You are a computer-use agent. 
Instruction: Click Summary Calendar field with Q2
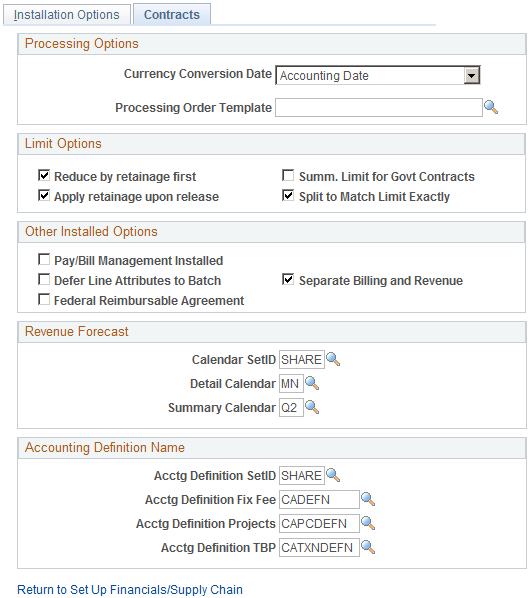291,408
